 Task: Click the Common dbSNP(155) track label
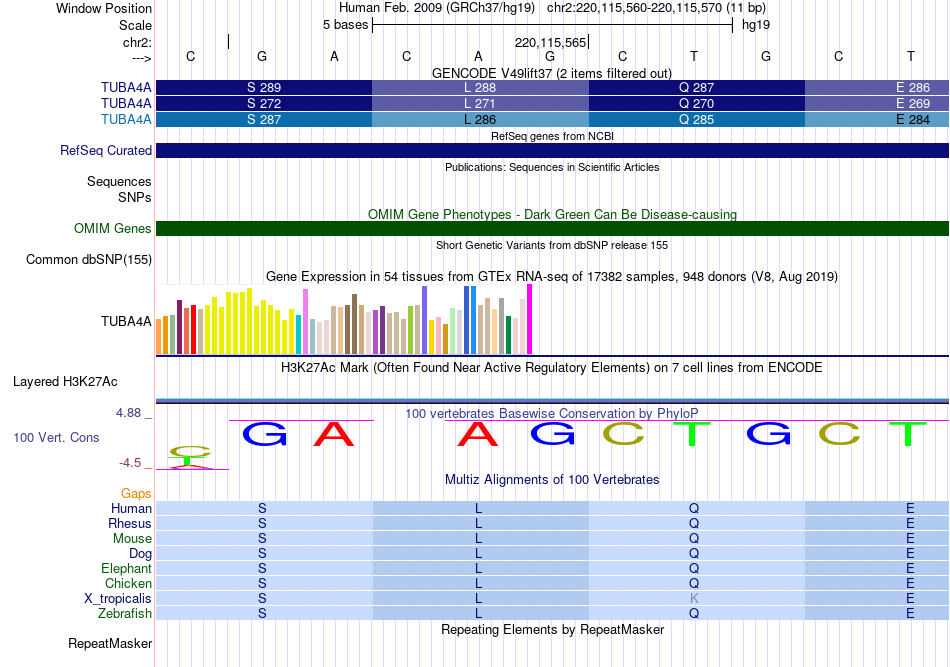click(x=89, y=259)
